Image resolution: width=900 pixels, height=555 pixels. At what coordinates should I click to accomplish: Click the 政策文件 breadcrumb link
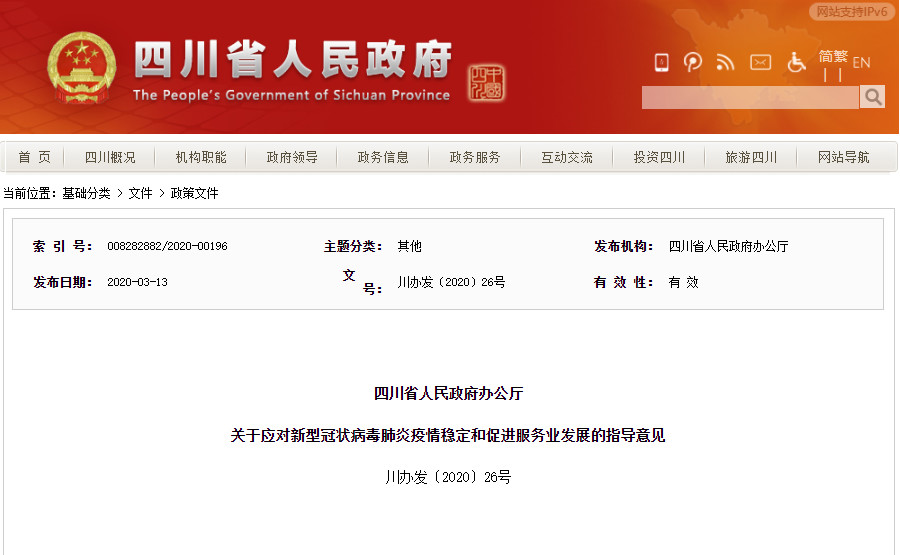pos(195,193)
